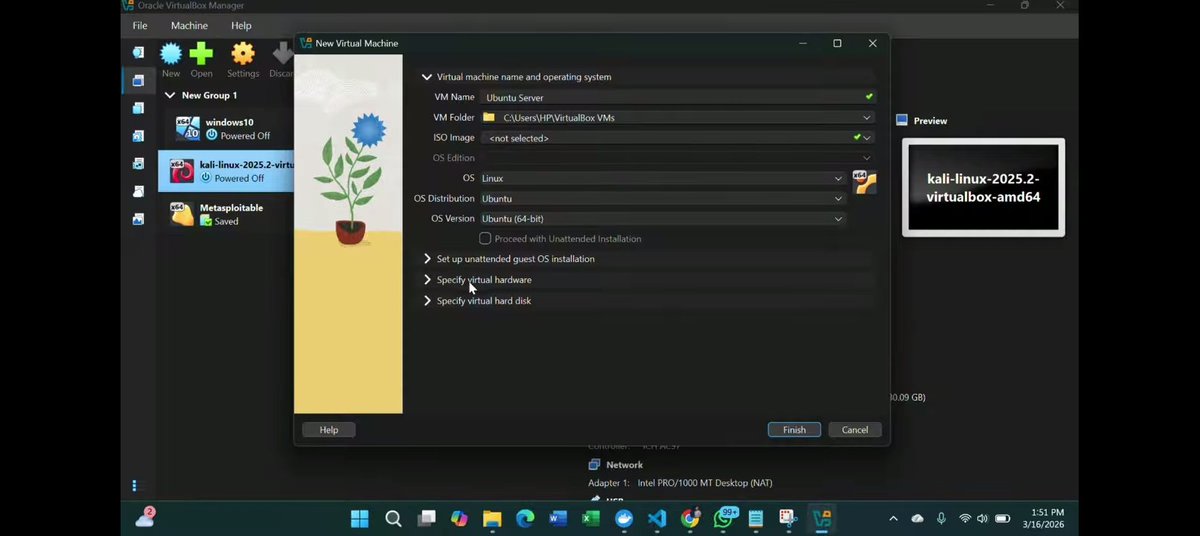Image resolution: width=1200 pixels, height=536 pixels.
Task: Click the Network heading in details pane
Action: tap(624, 465)
